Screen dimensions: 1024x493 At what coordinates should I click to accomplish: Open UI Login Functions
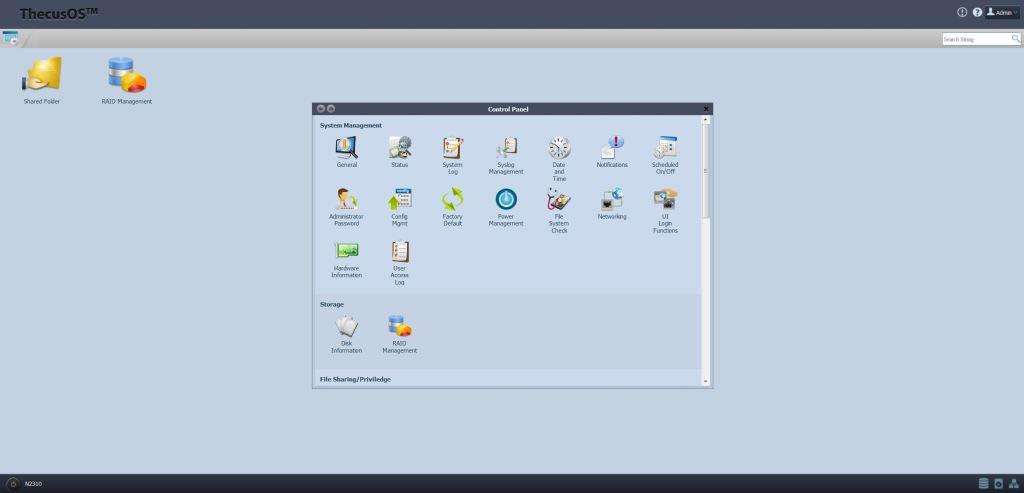click(665, 210)
